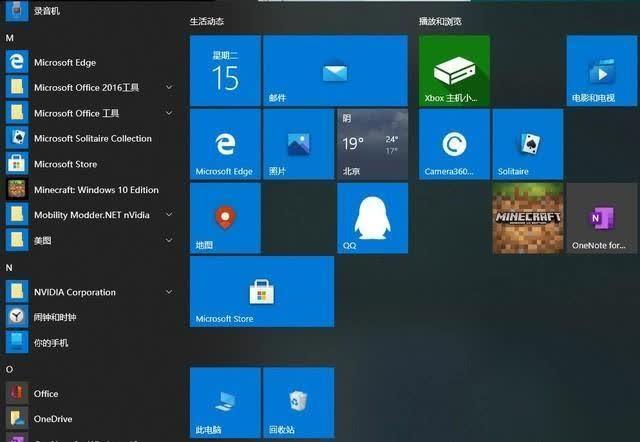Screen dimensions: 640x442
Task: Open Microsoft Store from the app list
Action: pos(91,164)
